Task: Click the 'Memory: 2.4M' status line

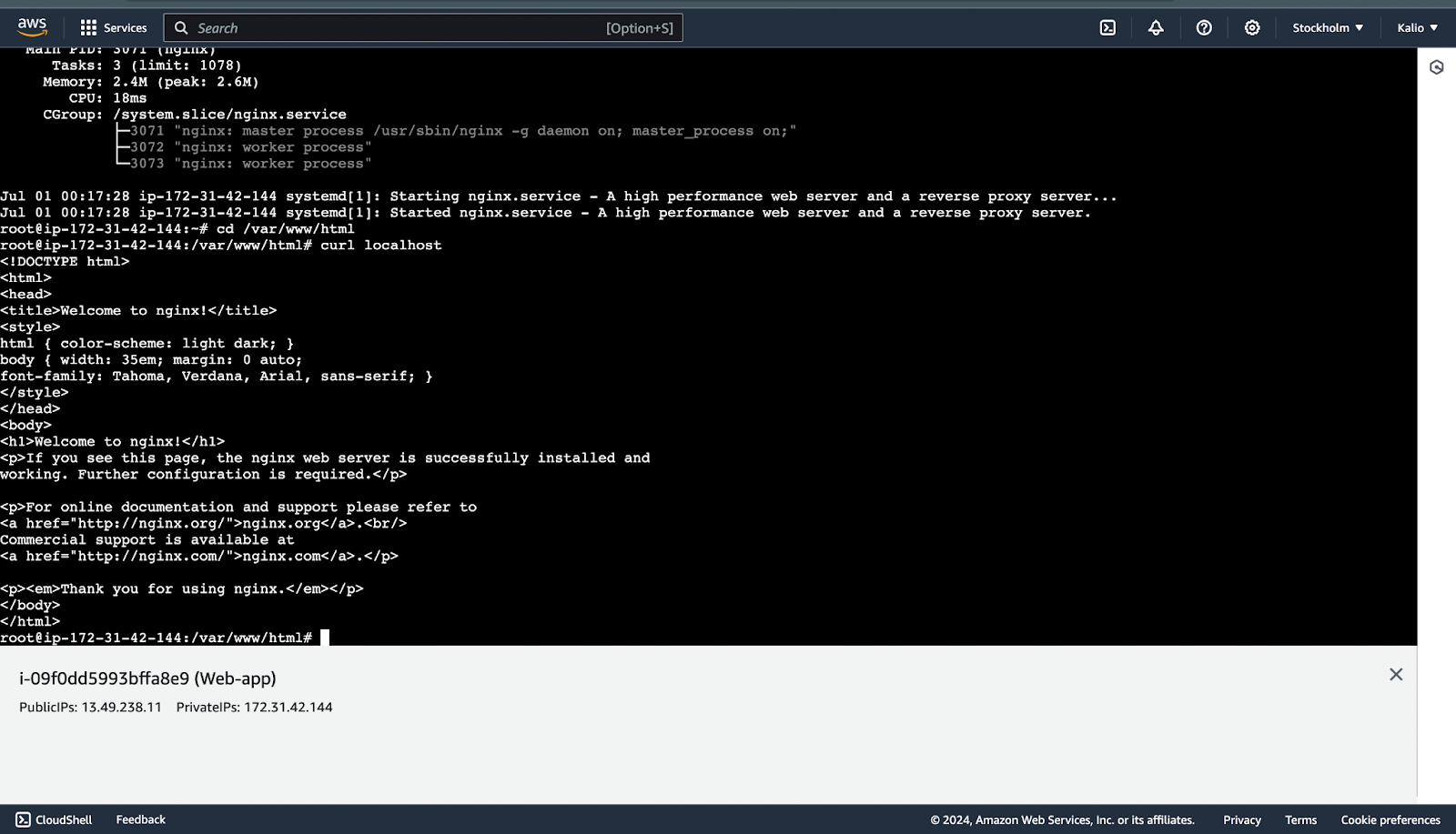Action: click(x=151, y=81)
